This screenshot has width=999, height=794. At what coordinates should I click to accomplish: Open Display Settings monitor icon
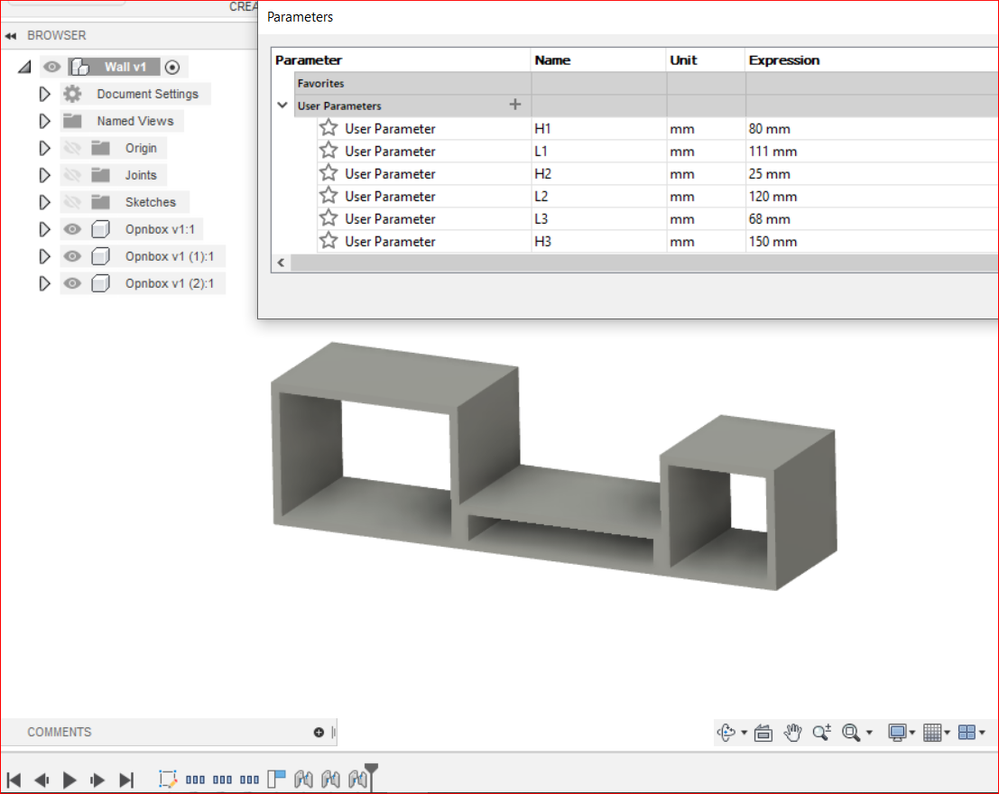[897, 733]
